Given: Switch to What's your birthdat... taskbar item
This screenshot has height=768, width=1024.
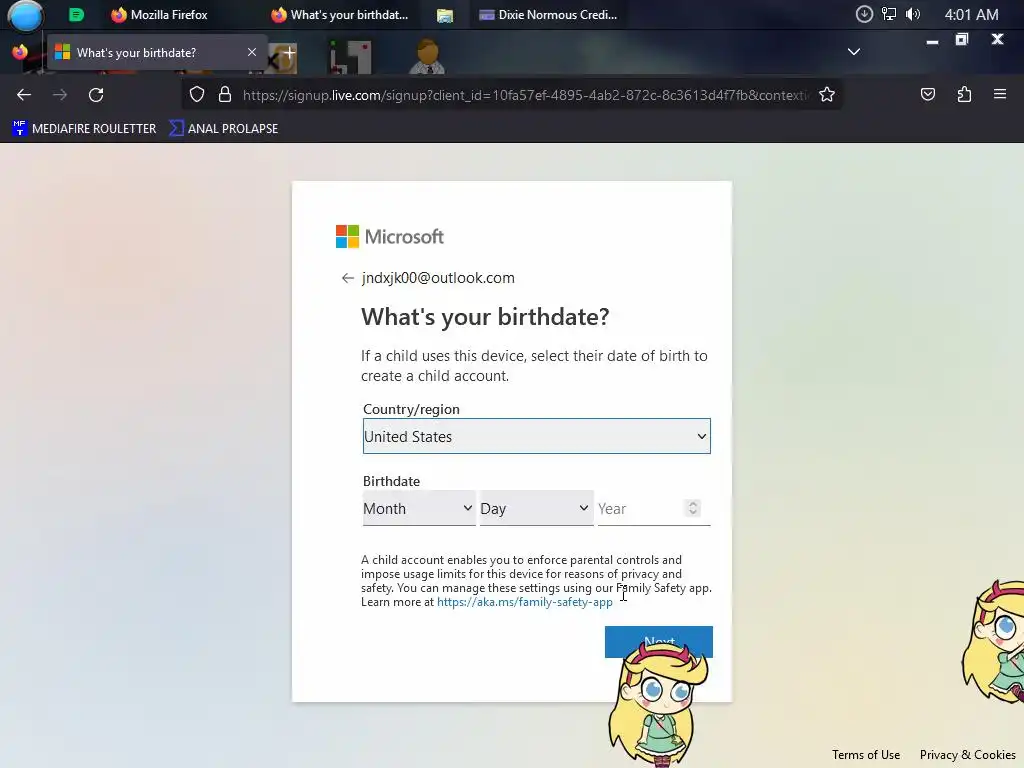Looking at the screenshot, I should coord(339,14).
